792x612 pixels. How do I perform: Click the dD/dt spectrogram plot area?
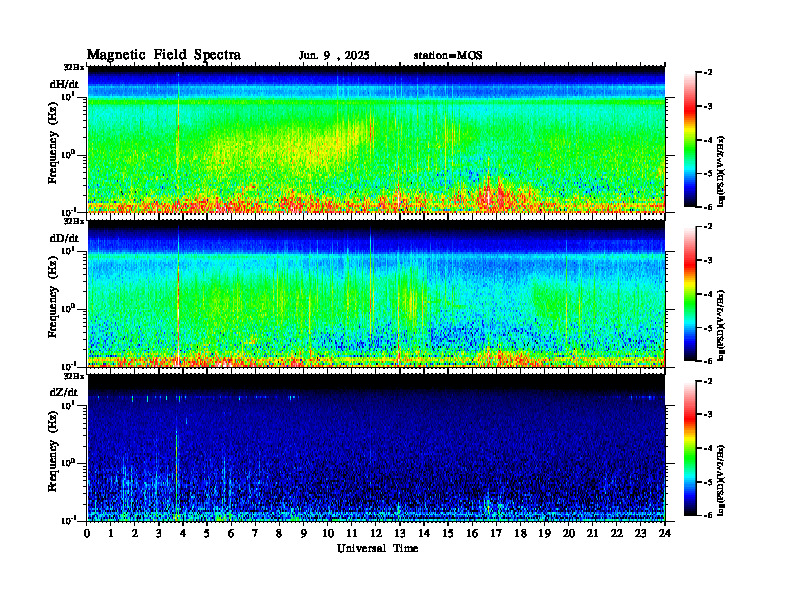tap(376, 294)
